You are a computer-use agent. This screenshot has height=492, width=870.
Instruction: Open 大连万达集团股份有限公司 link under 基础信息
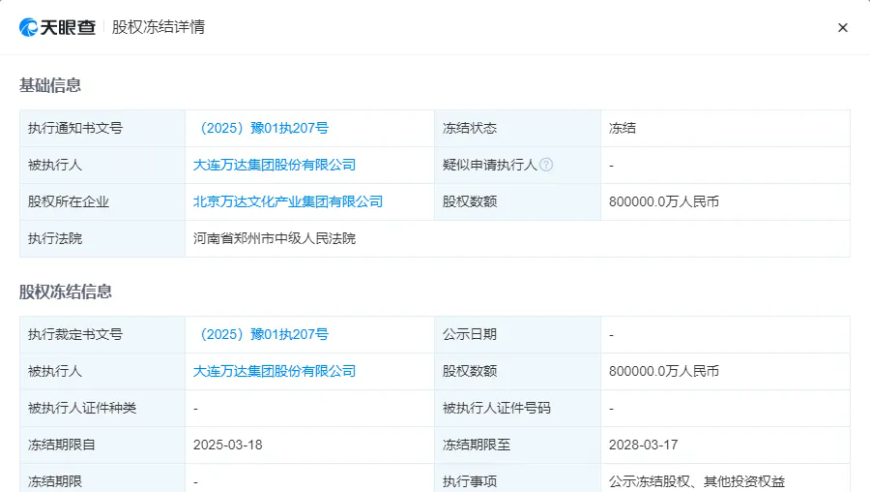274,165
